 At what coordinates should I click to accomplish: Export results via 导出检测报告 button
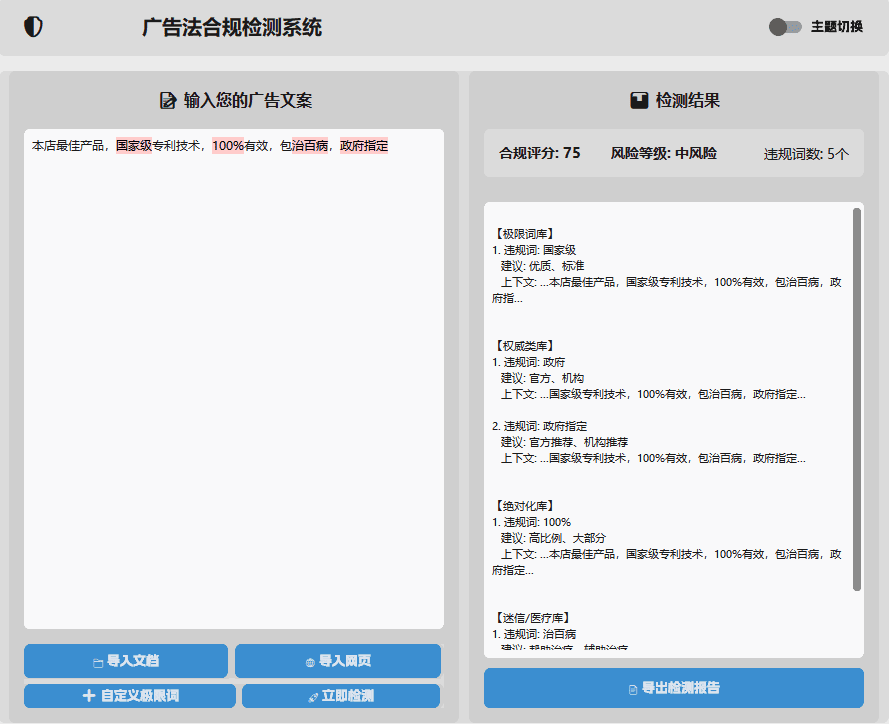coord(673,688)
